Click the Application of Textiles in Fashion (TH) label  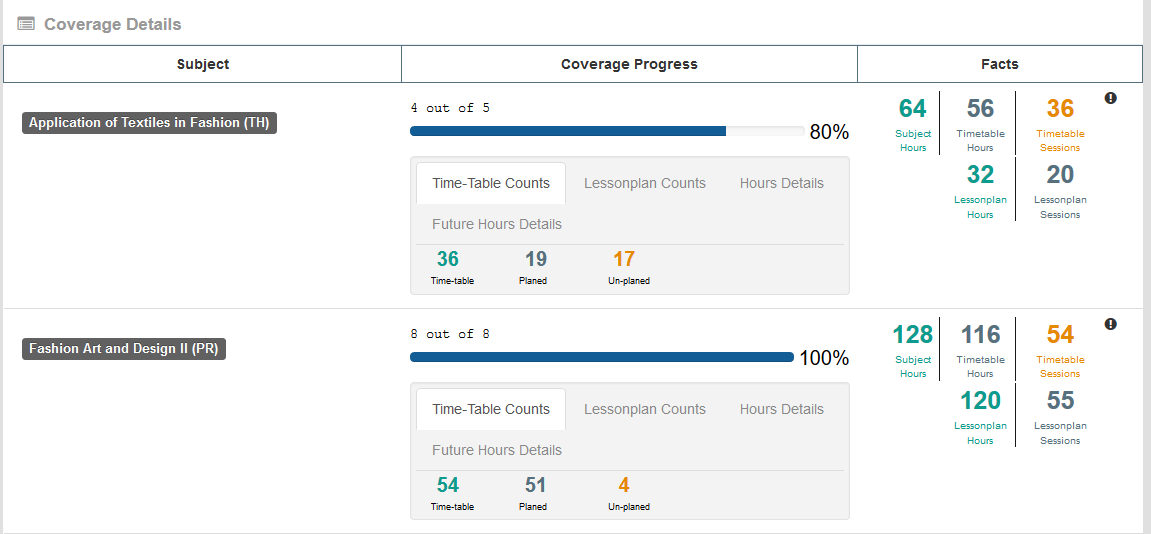pyautogui.click(x=149, y=123)
